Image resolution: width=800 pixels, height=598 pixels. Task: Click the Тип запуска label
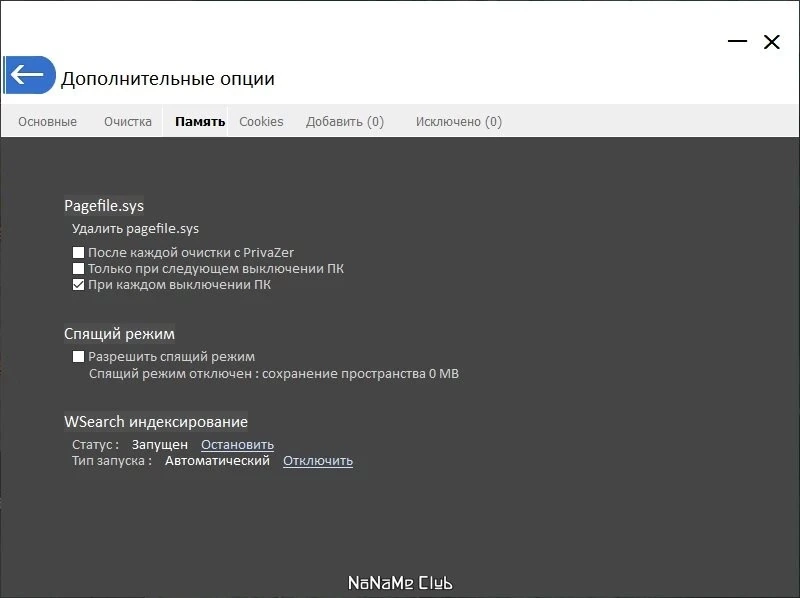click(x=112, y=461)
